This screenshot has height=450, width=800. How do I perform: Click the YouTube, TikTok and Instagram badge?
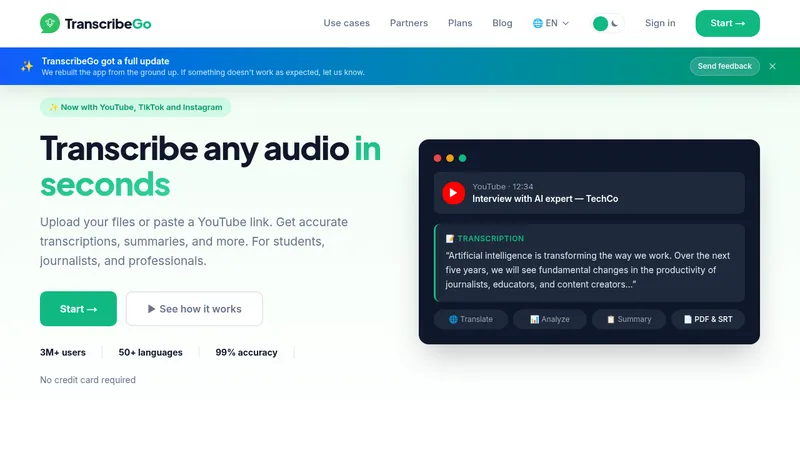(x=136, y=107)
